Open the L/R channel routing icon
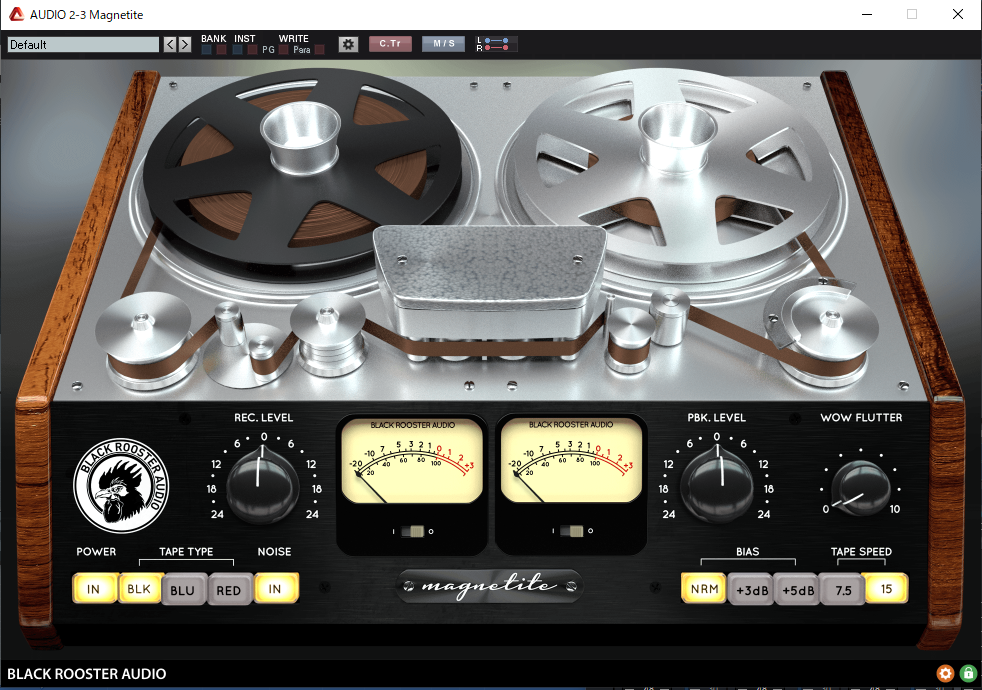Viewport: 982px width, 690px height. (496, 44)
